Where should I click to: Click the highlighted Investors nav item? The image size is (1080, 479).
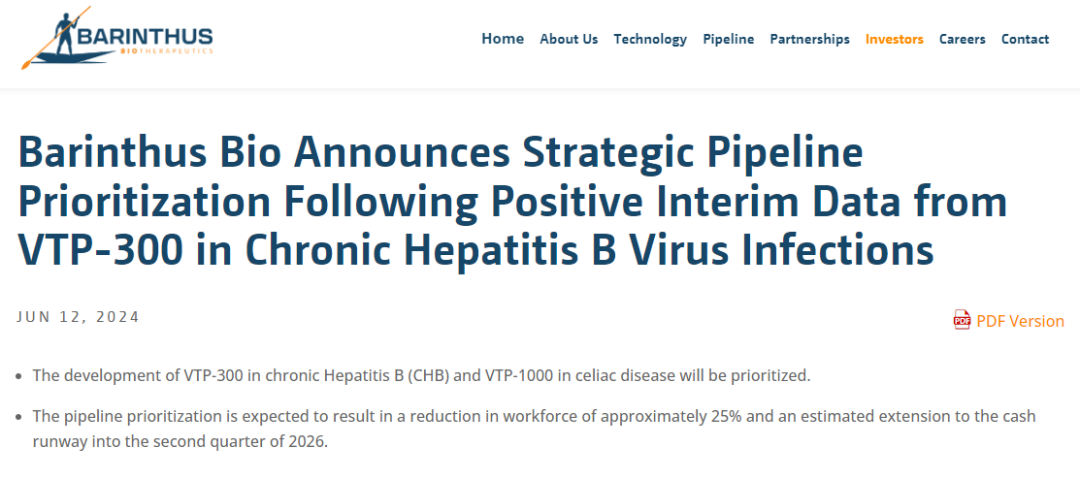894,39
